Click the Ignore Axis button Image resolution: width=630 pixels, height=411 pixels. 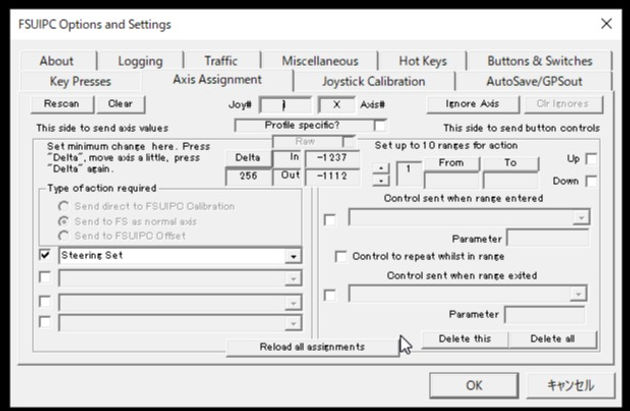tap(472, 104)
